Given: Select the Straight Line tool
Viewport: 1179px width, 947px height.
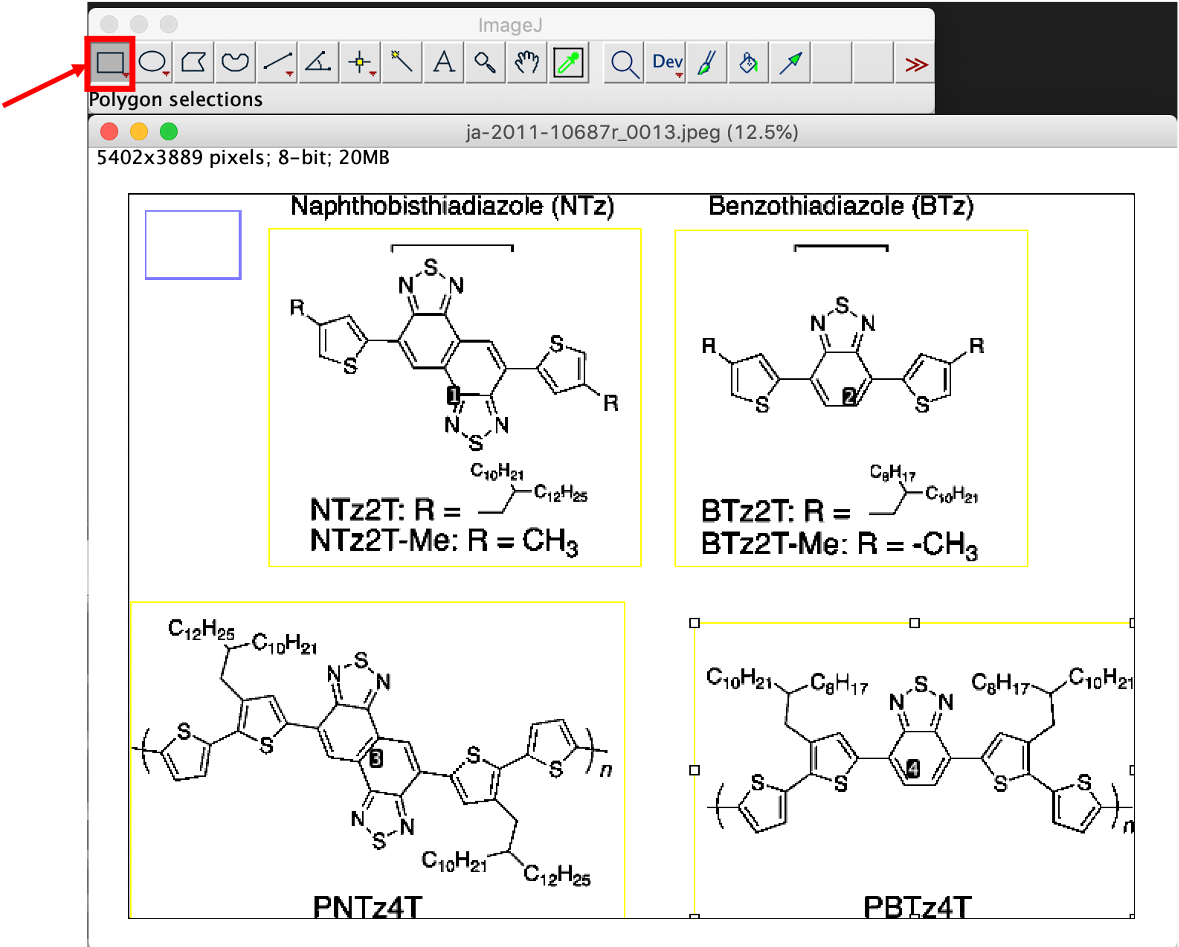Looking at the screenshot, I should (277, 63).
